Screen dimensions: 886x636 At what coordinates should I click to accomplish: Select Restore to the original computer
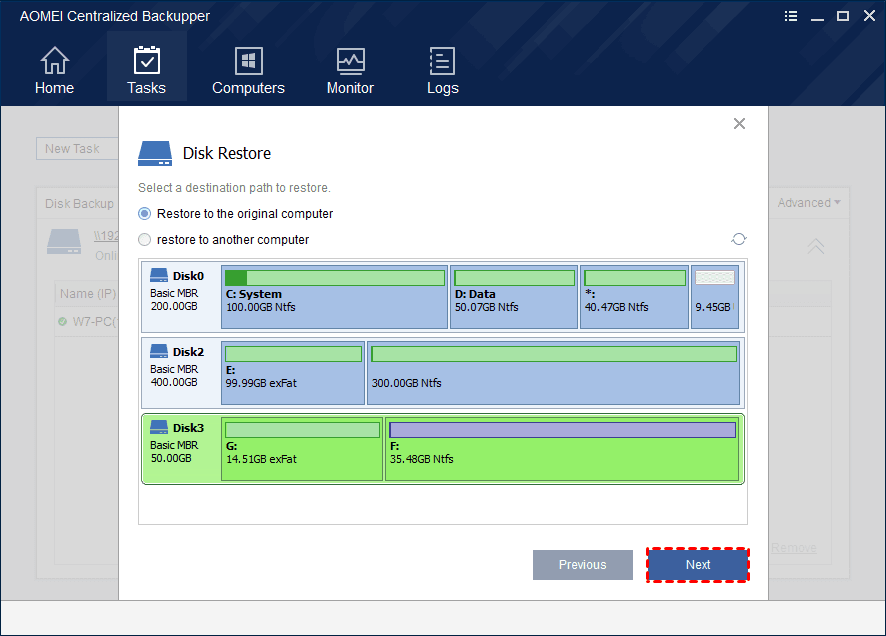[145, 214]
